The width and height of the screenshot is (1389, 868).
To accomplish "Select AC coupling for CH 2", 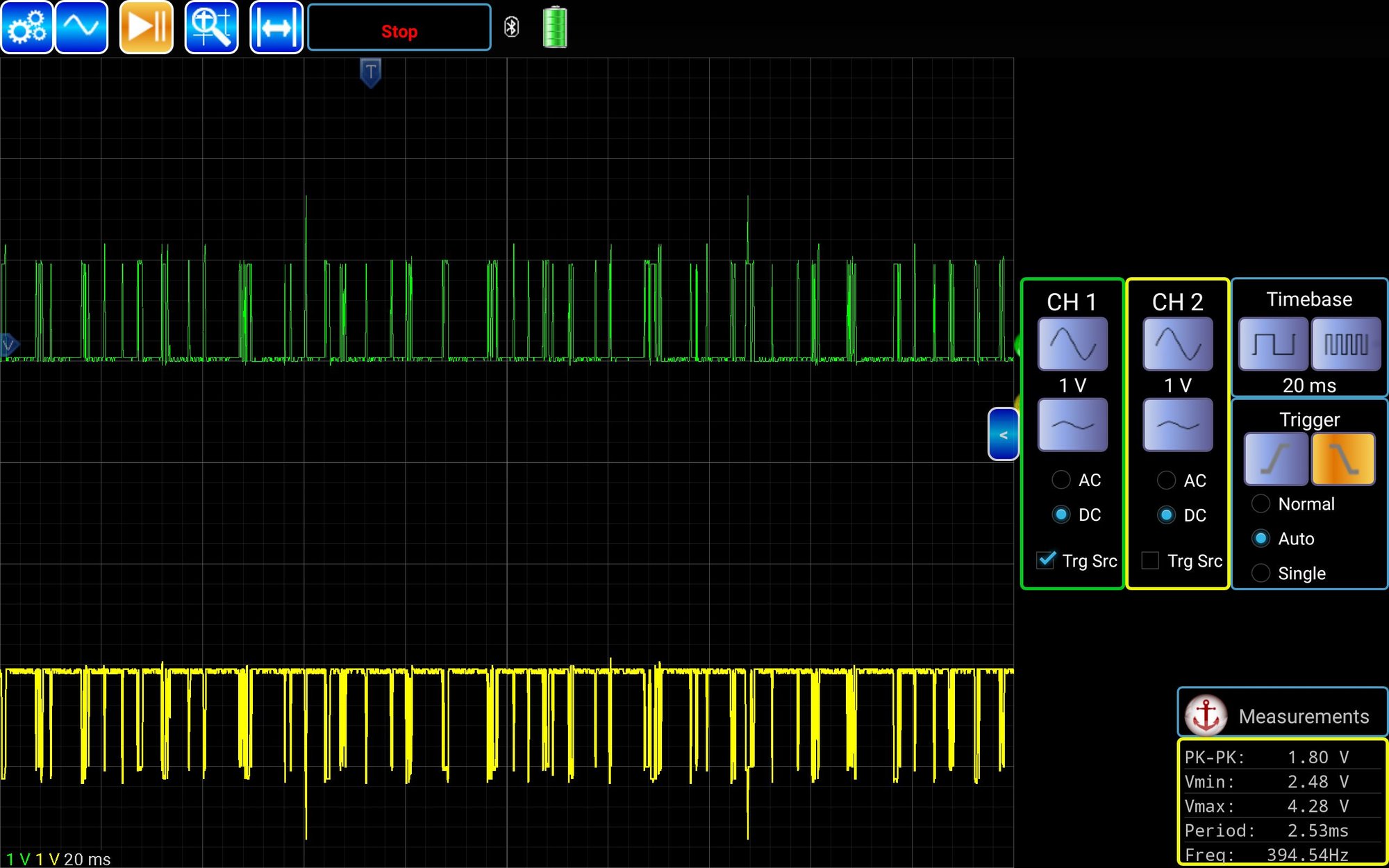I will 1167,480.
